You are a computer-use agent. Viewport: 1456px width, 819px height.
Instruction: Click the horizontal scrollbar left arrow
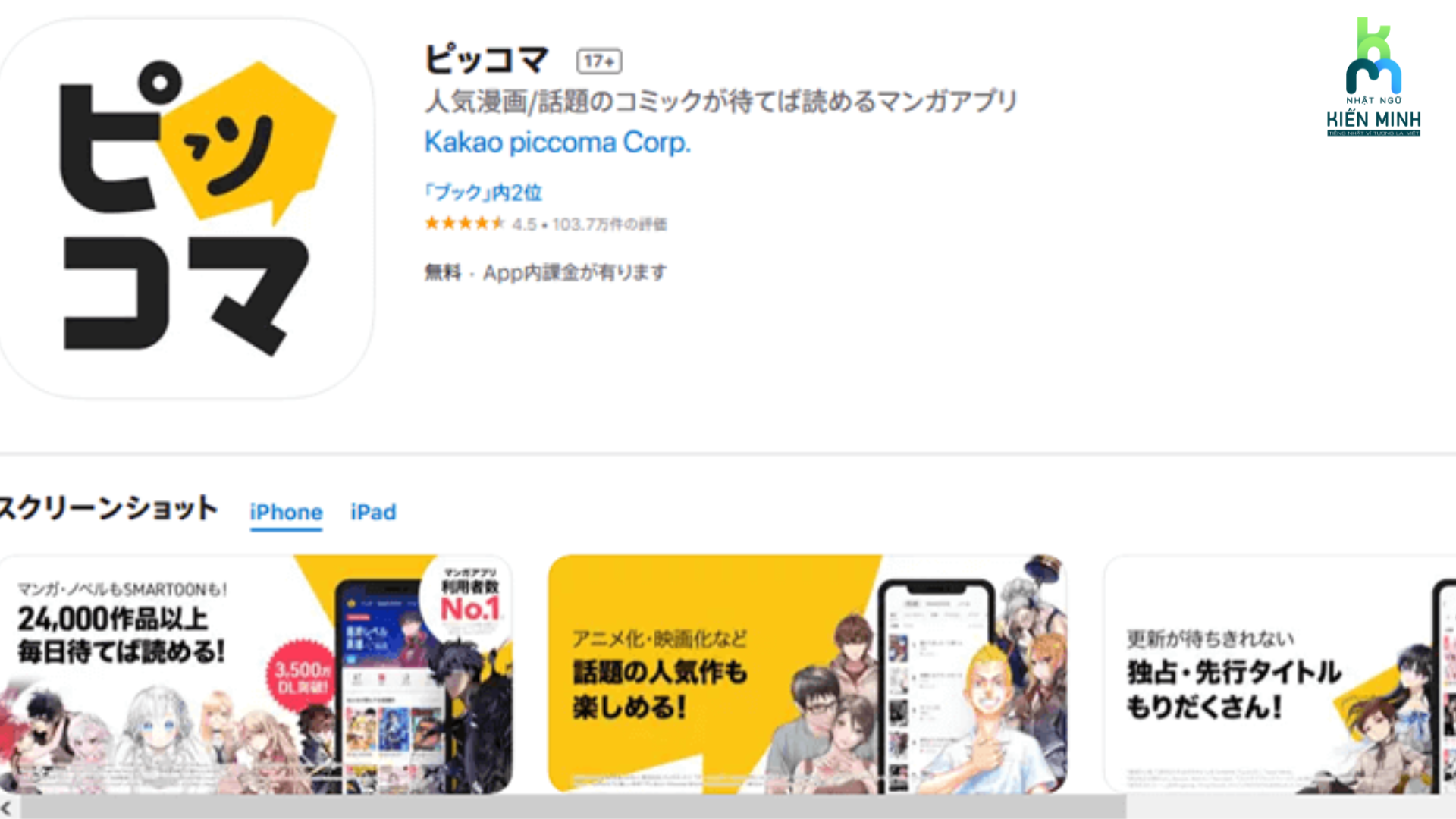coord(7,808)
